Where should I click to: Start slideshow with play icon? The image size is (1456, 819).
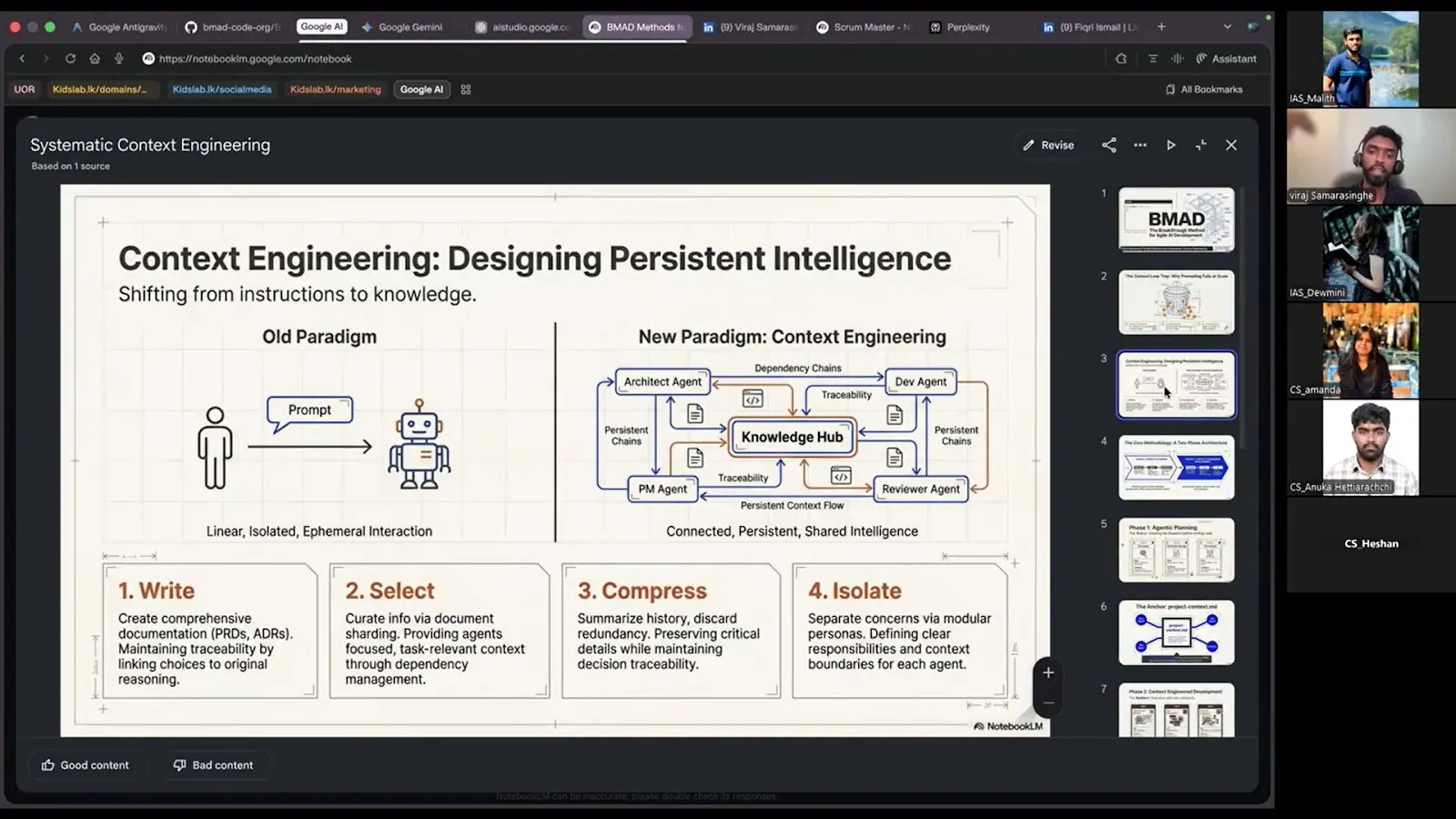pos(1171,145)
